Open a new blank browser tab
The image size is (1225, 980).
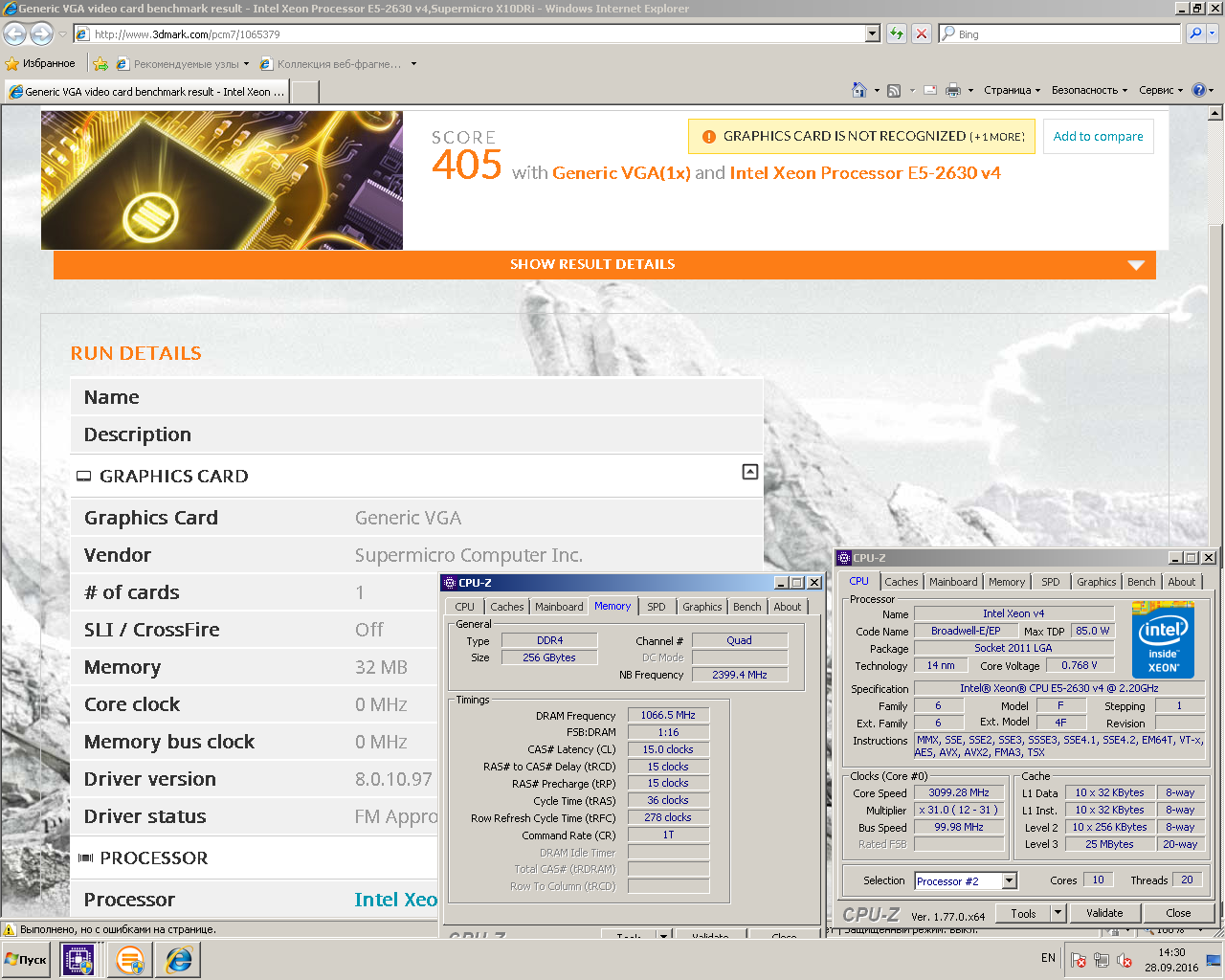pyautogui.click(x=304, y=92)
